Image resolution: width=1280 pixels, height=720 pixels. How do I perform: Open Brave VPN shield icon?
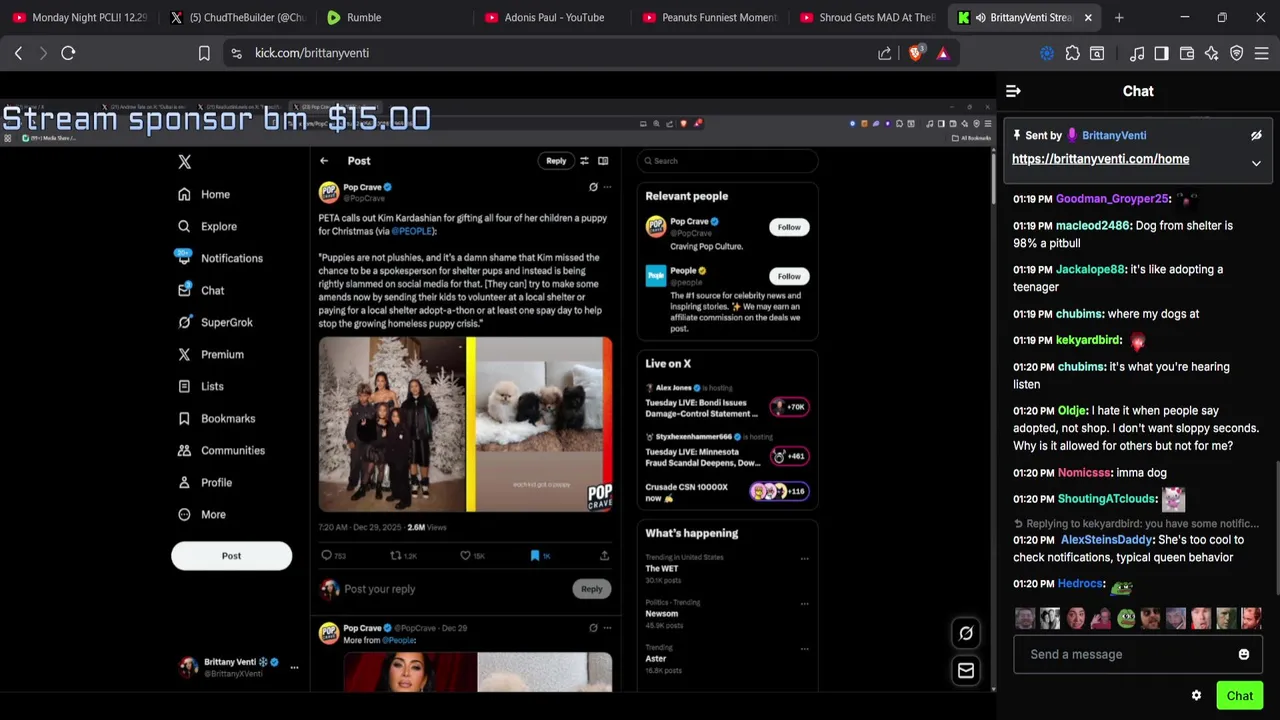pos(1237,53)
